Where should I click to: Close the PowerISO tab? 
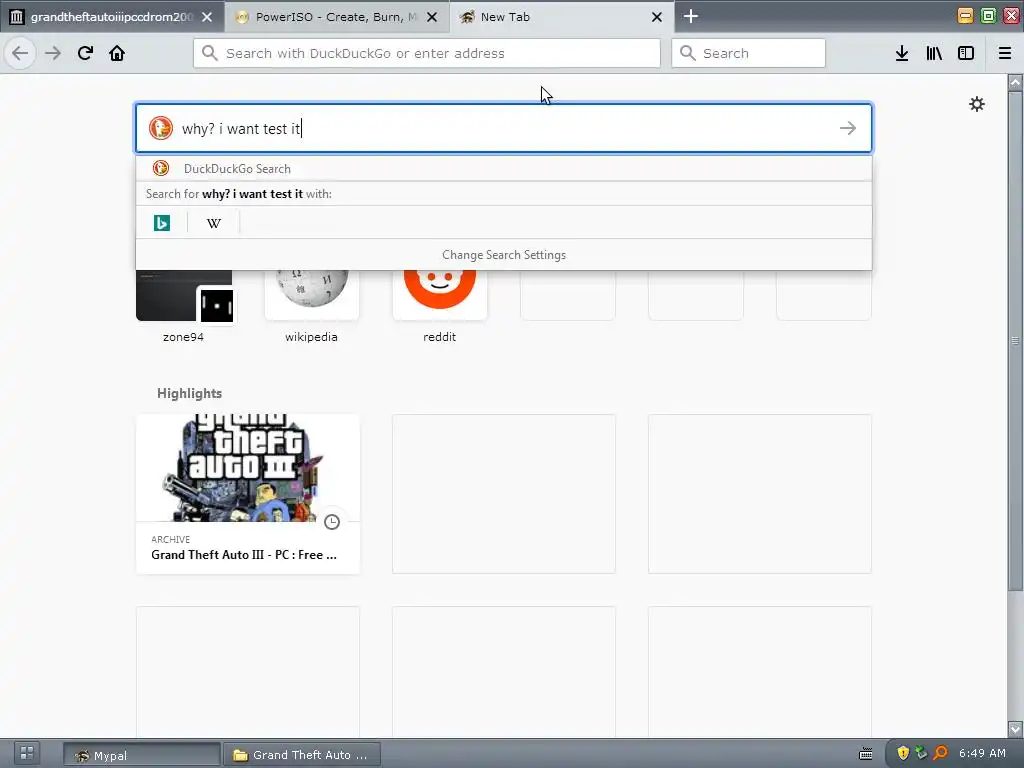coord(432,17)
